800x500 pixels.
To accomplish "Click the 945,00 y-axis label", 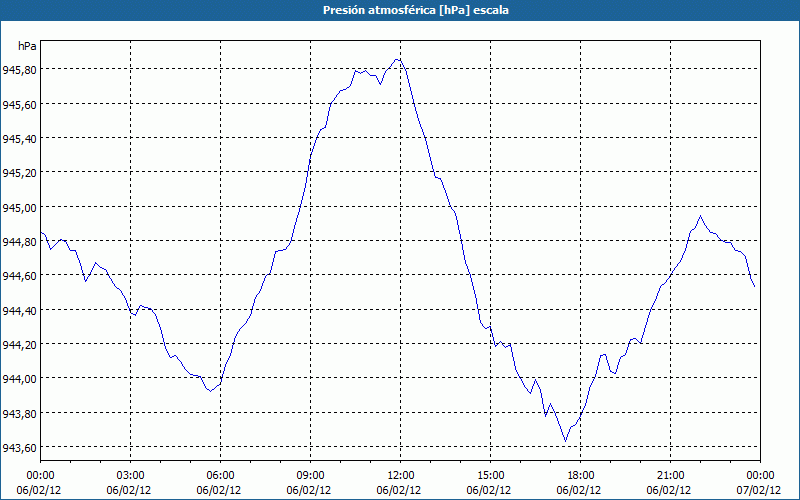I will point(19,207).
